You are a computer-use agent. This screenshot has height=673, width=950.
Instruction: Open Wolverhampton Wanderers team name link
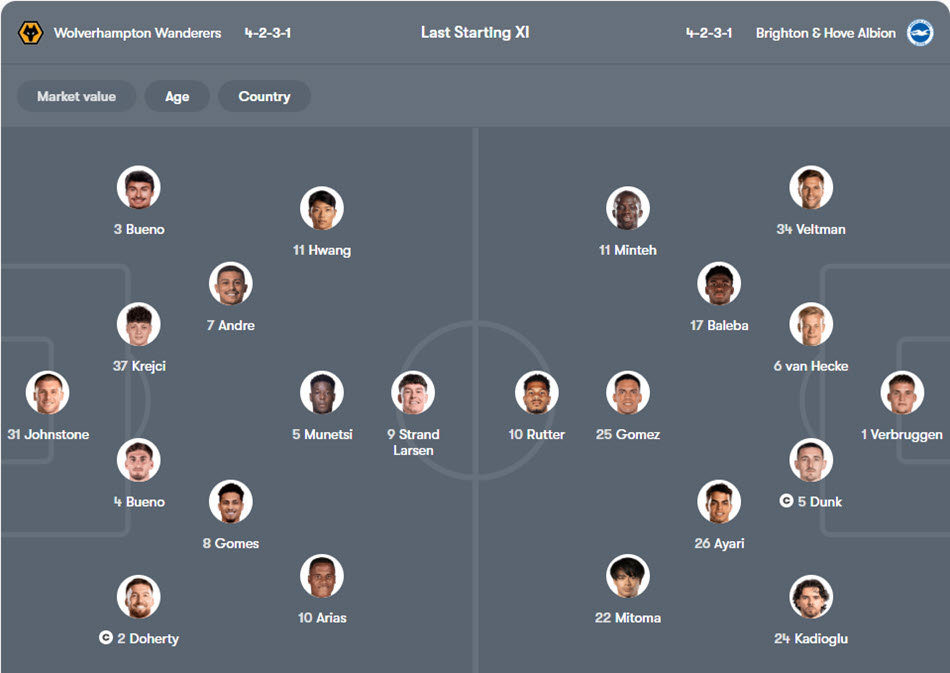(x=137, y=33)
